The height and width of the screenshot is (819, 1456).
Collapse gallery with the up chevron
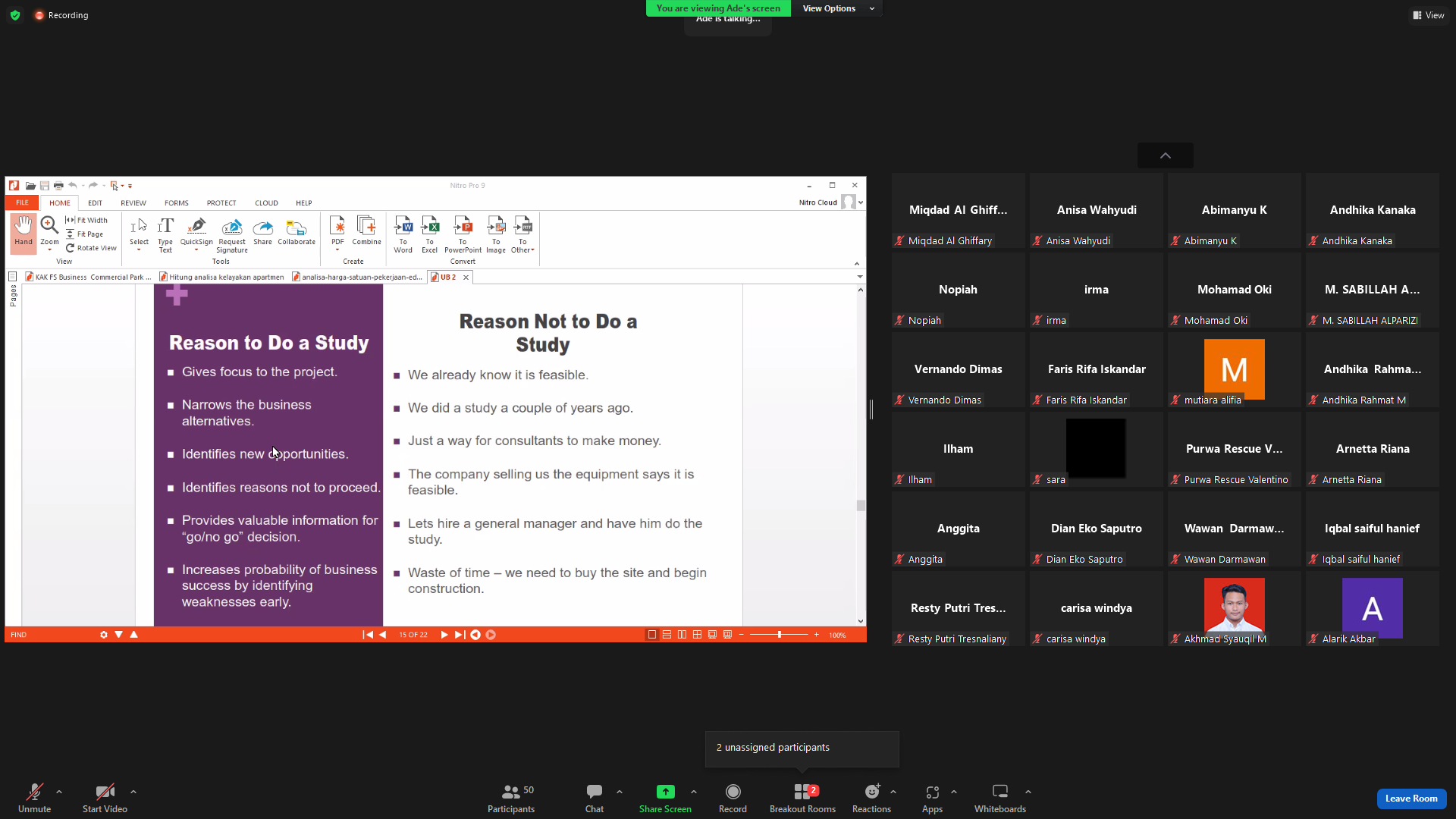1166,155
